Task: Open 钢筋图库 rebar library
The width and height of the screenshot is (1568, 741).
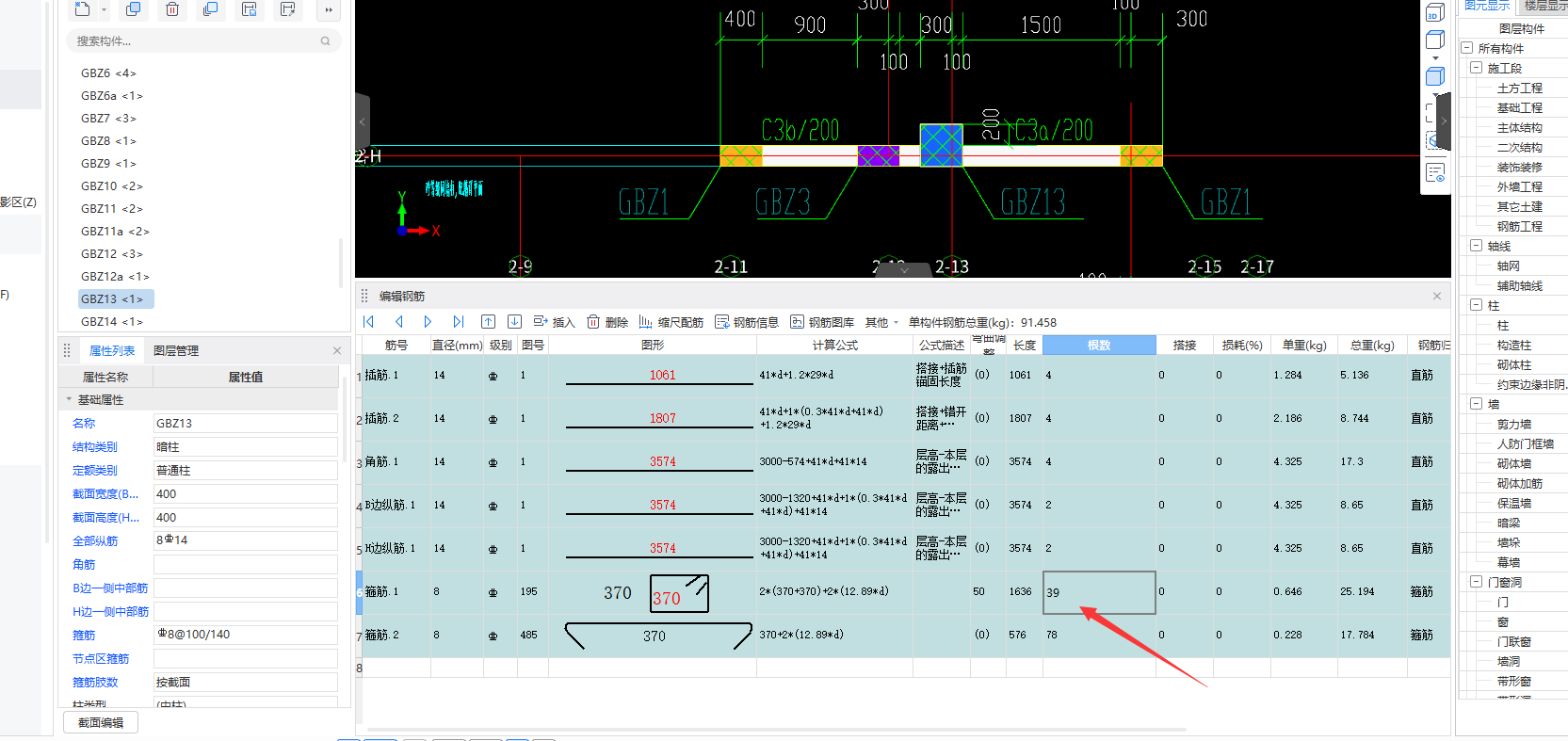Action: coord(822,322)
